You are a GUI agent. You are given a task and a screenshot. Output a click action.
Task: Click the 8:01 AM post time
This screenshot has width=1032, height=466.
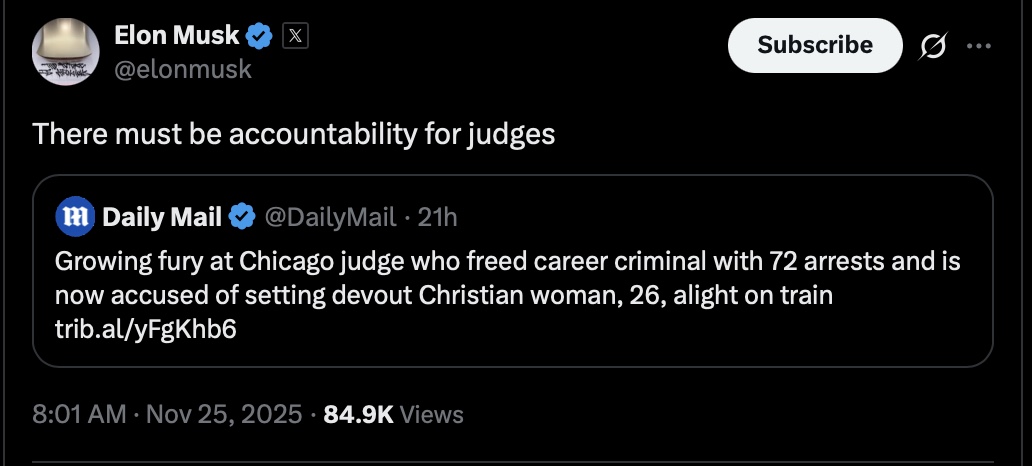point(79,414)
